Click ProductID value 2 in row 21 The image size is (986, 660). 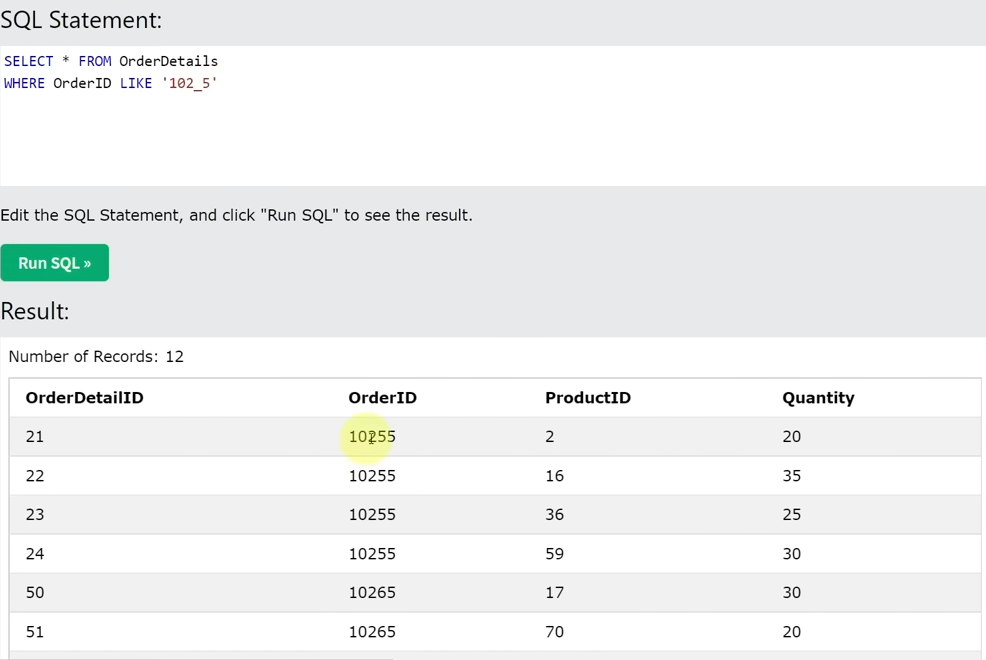[x=550, y=437]
